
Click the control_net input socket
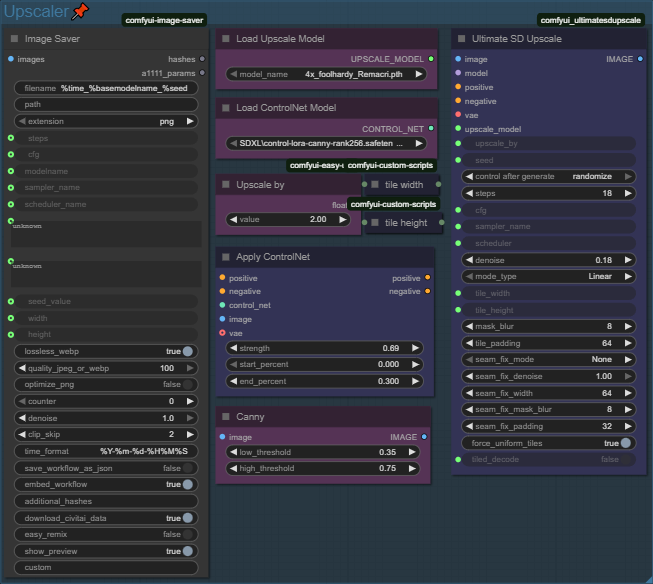[x=222, y=305]
